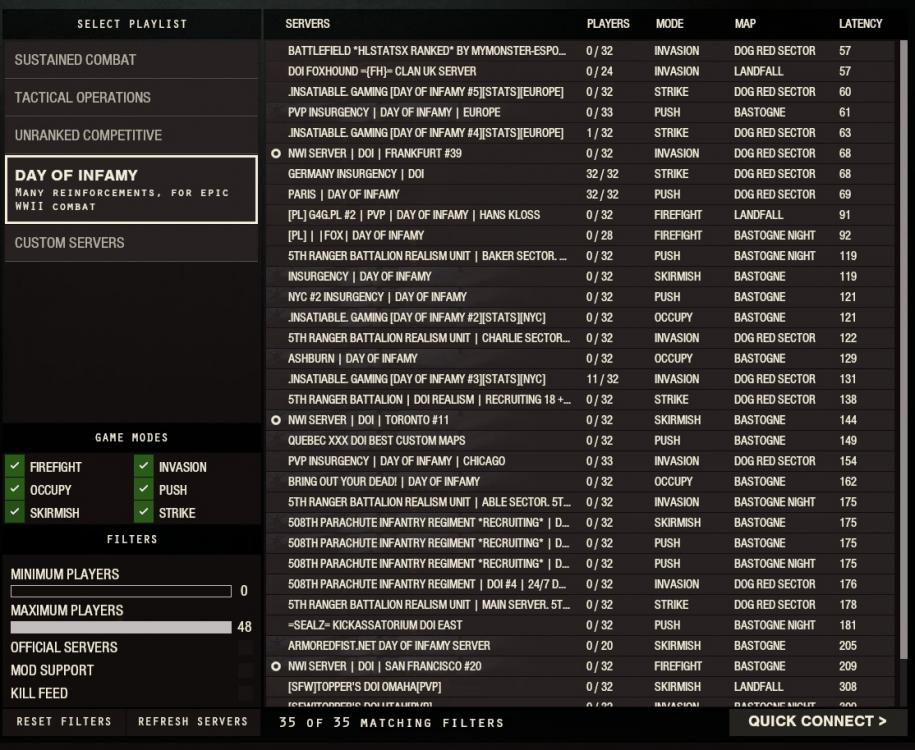Select [SFW]Topper's DOI Omaha PVP server
Viewport: 915px width, 750px height.
coord(581,687)
